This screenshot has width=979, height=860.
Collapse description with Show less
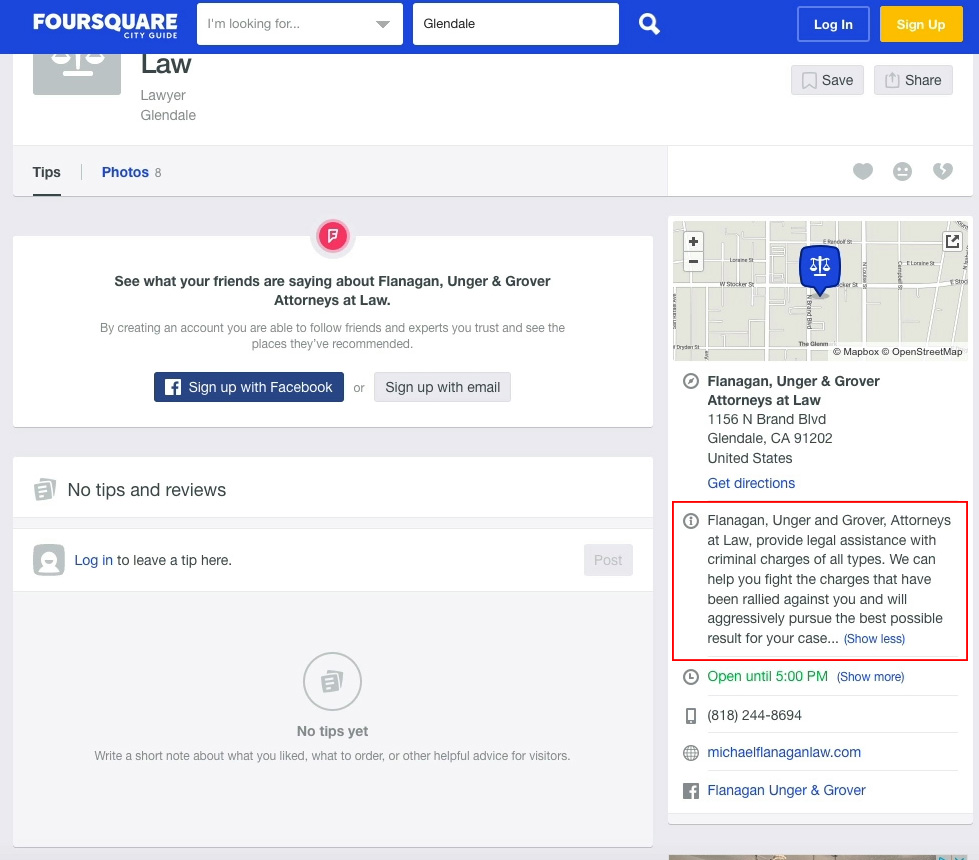(x=874, y=639)
